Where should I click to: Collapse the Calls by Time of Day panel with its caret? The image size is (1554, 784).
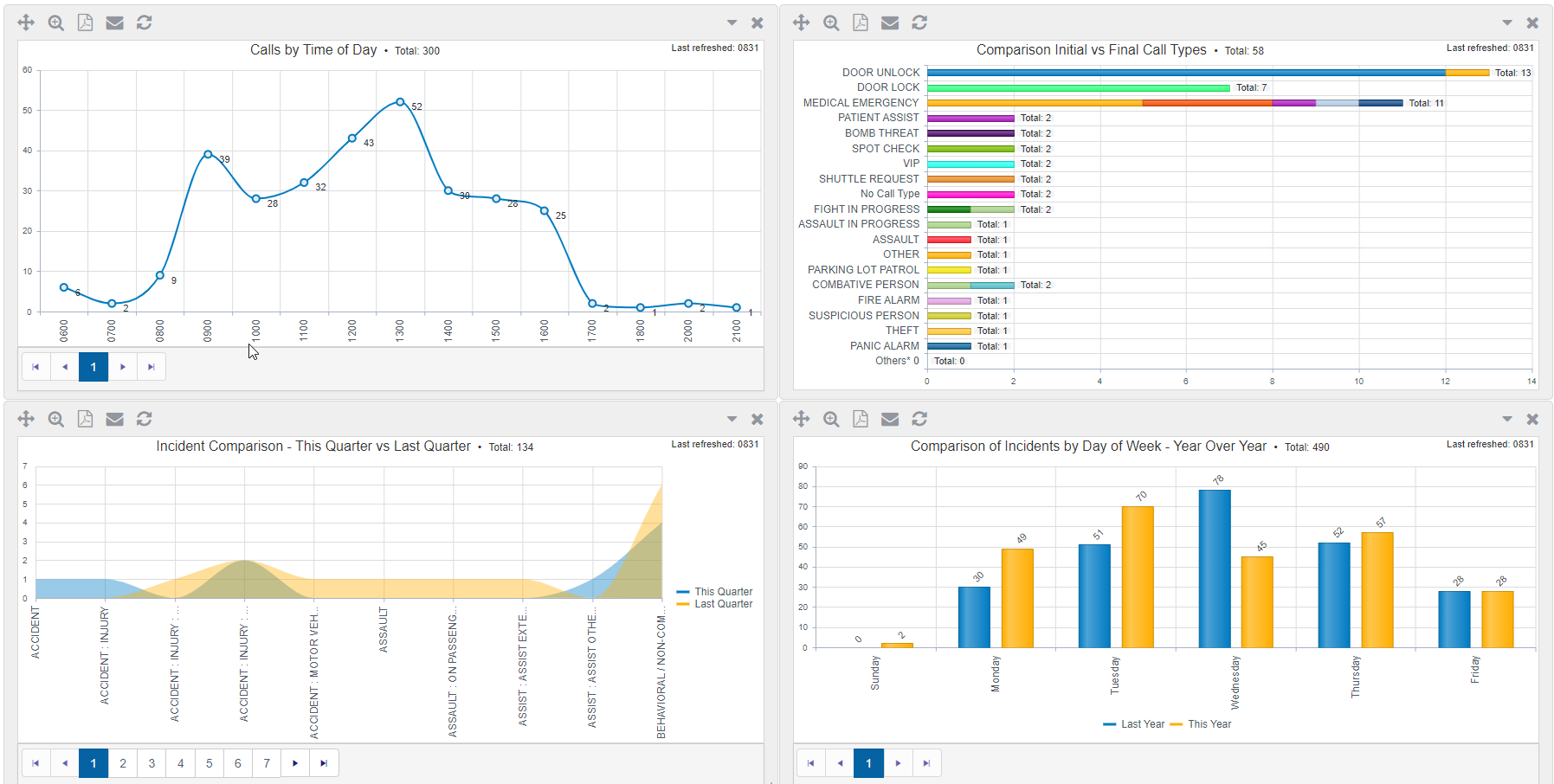[x=732, y=22]
